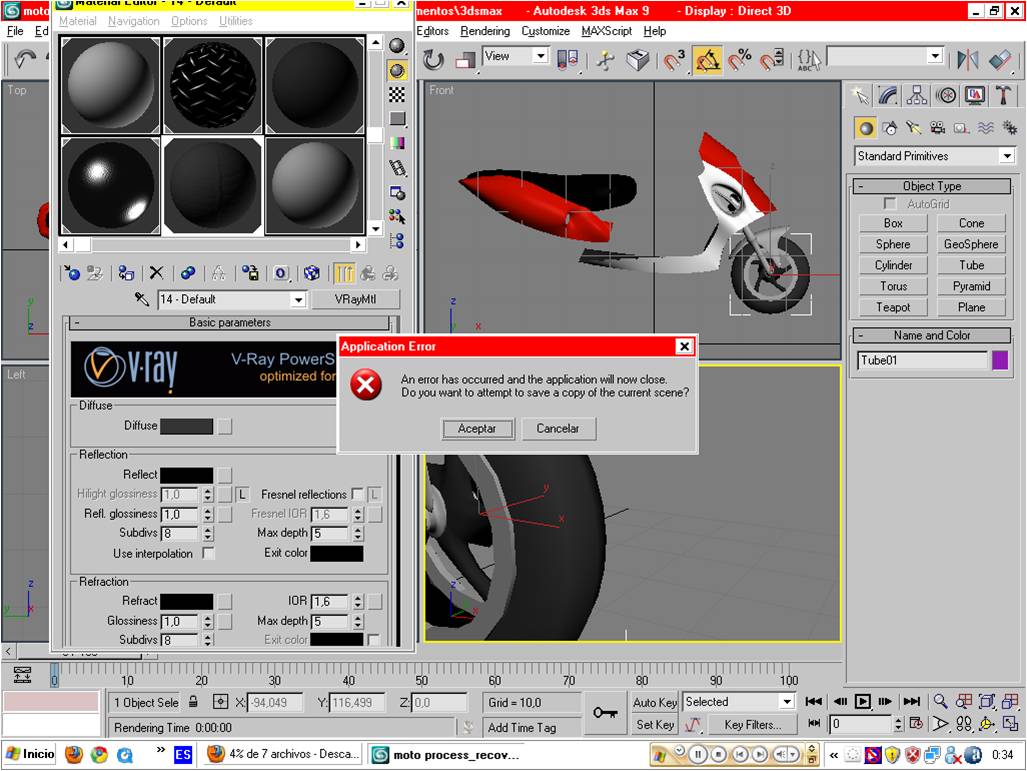Toggle the 3D Snaps magnet tool
1027x771 pixels.
tap(673, 60)
